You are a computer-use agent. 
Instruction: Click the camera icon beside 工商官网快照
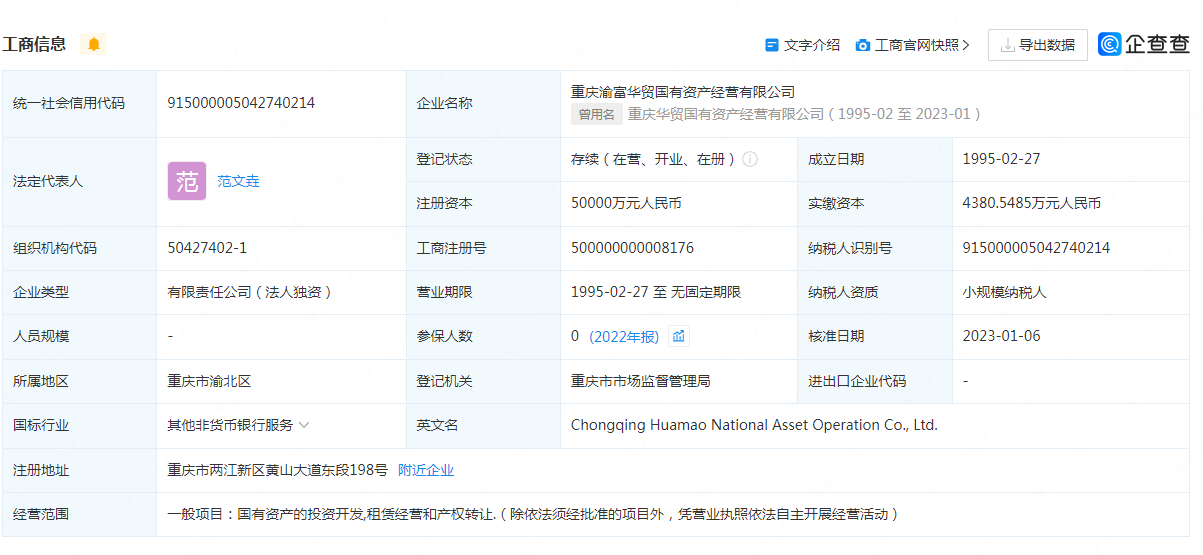click(863, 45)
